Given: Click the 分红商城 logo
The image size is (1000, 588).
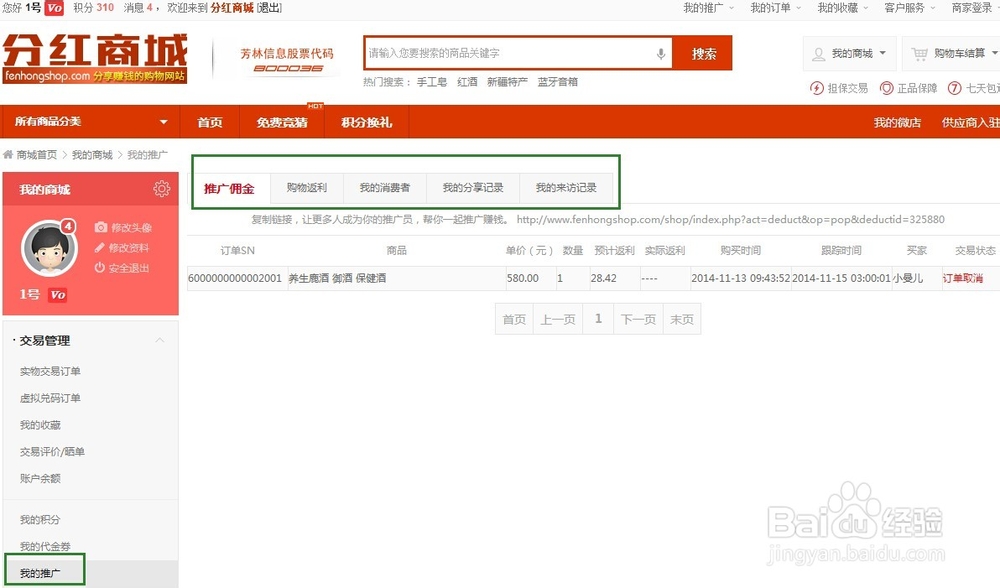Looking at the screenshot, I should pos(94,59).
